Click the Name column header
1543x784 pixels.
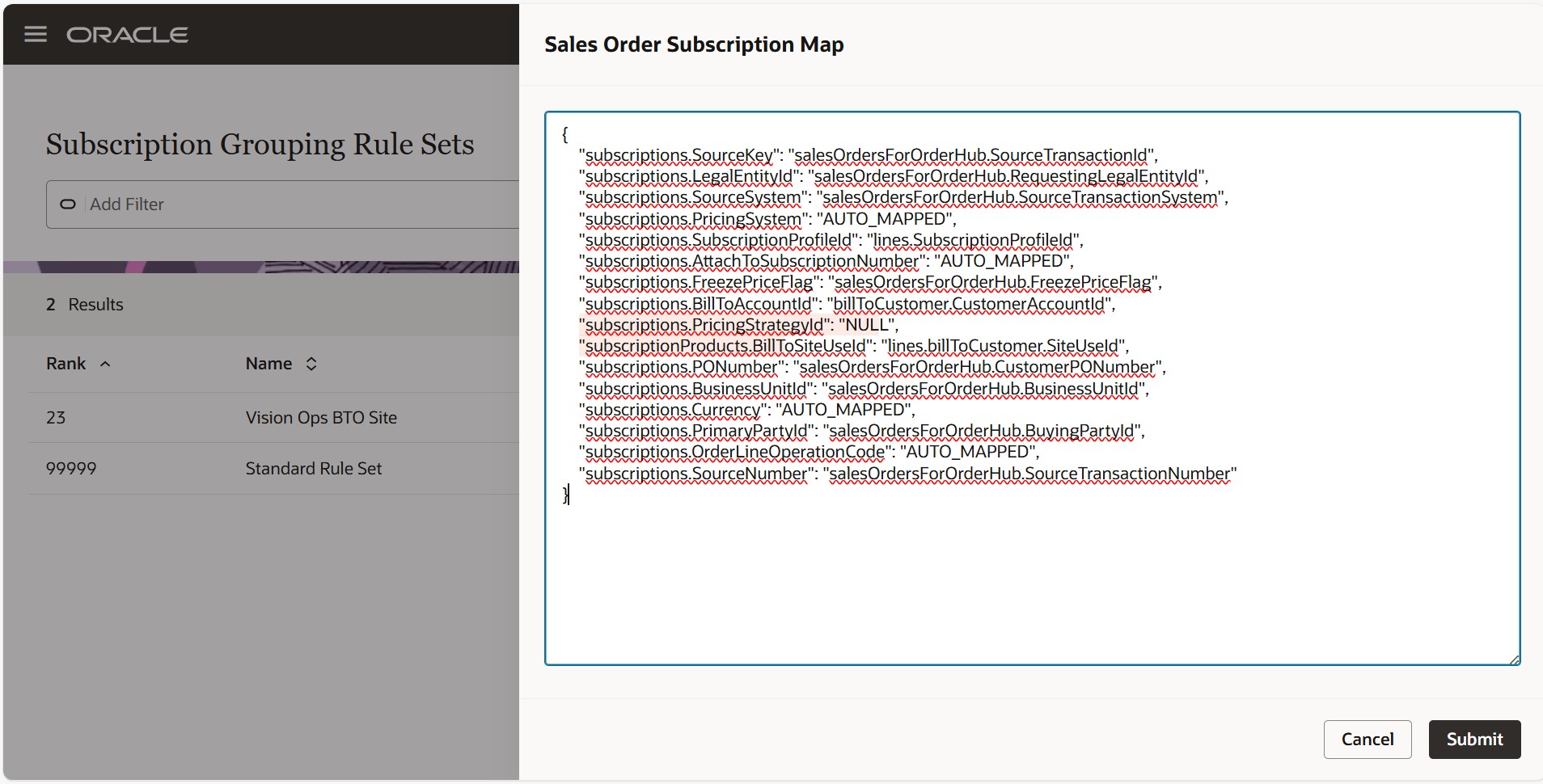(268, 364)
